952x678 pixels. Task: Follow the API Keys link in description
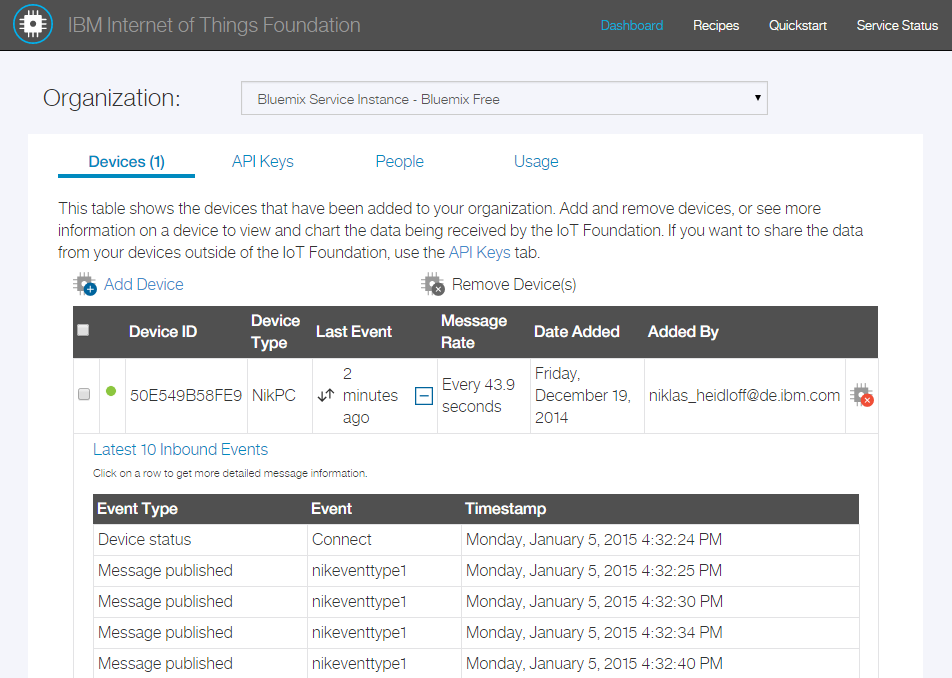479,253
